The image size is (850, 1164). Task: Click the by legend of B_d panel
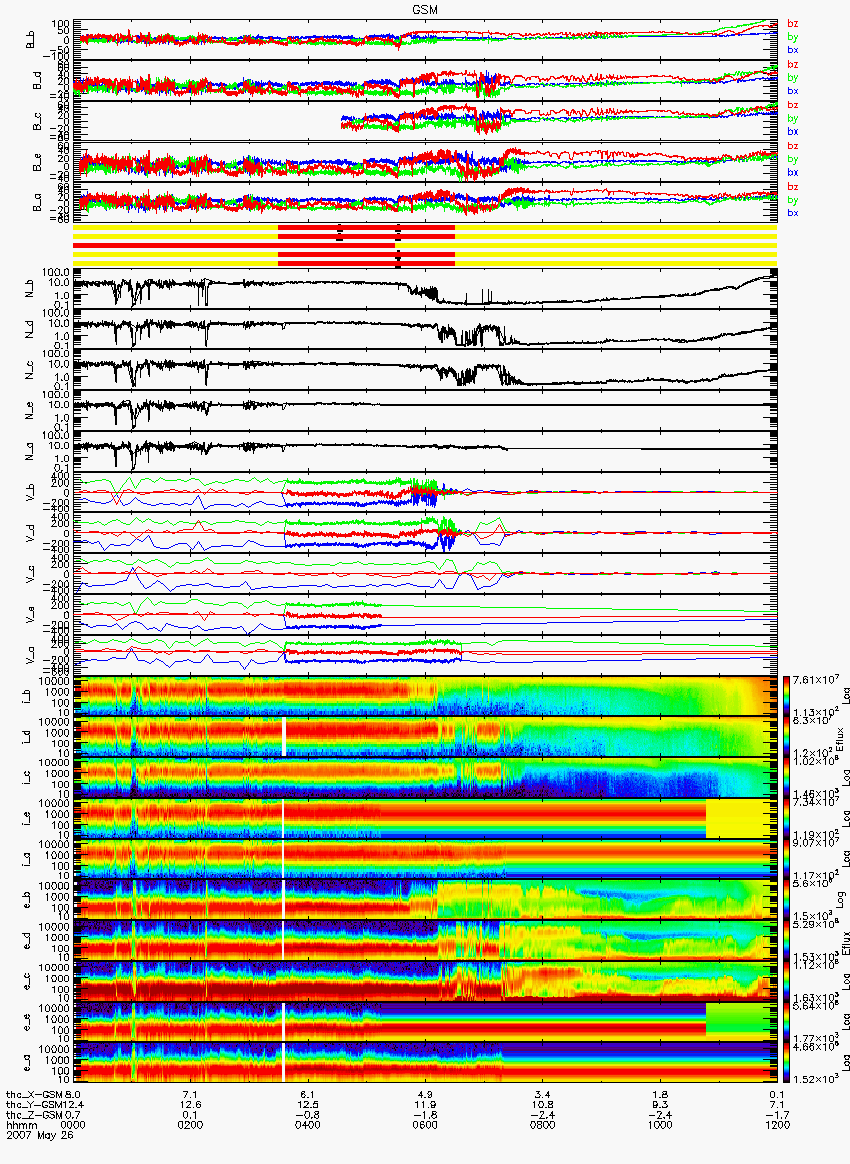793,77
